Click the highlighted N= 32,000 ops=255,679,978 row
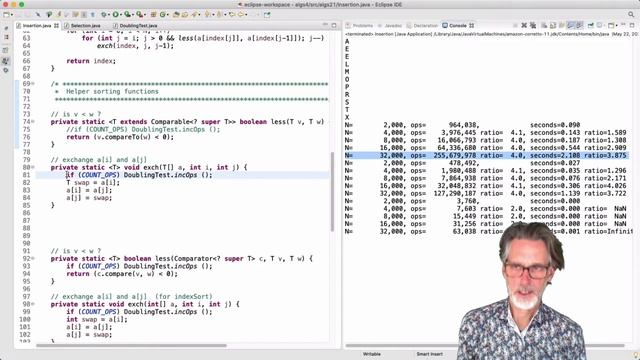640x360 pixels. (487, 156)
